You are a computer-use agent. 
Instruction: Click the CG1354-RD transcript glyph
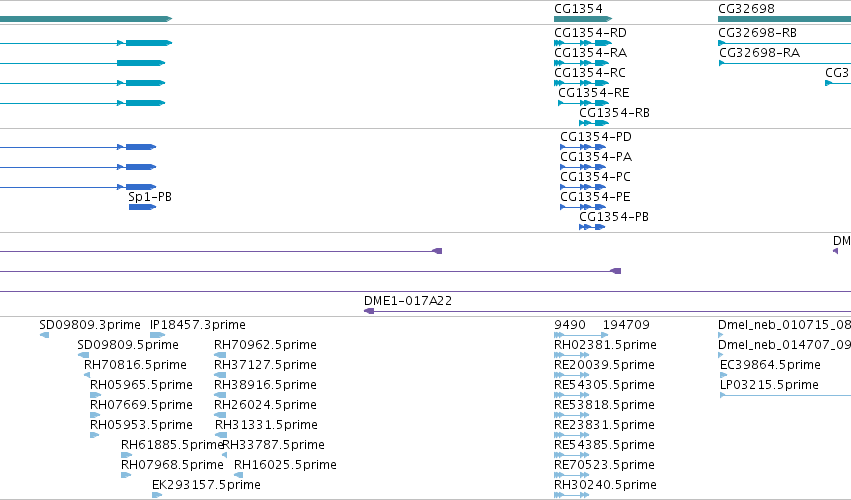(583, 43)
